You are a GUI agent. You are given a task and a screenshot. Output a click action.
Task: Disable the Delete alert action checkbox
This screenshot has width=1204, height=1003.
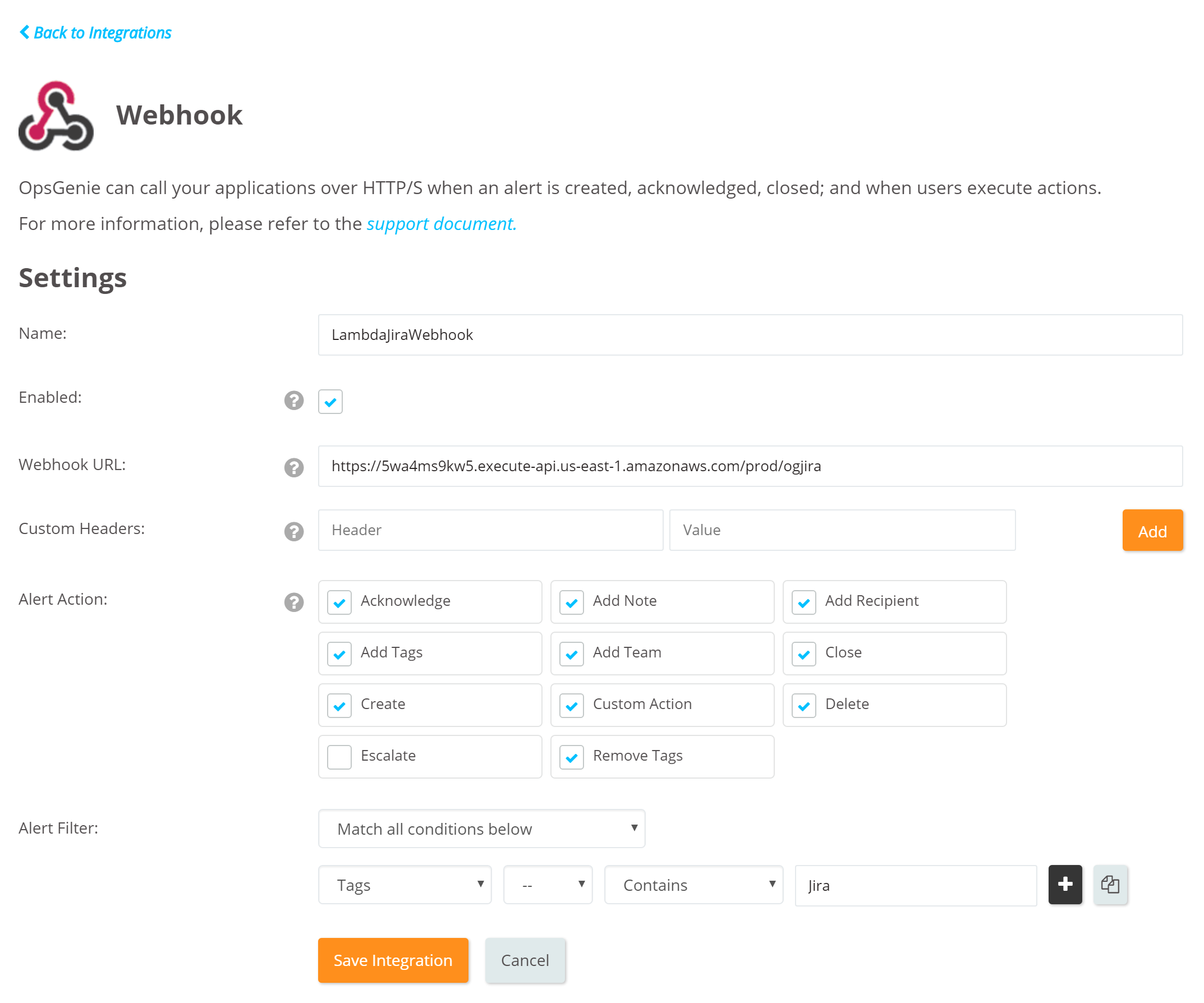pos(805,704)
